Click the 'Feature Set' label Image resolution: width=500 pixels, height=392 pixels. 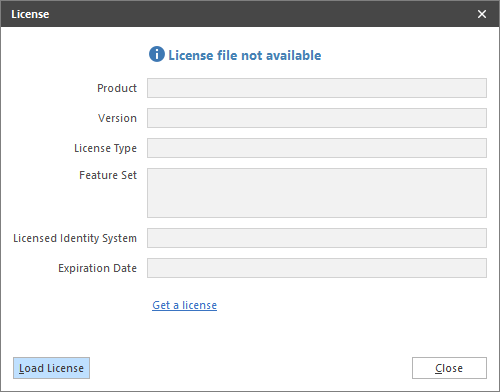click(x=108, y=175)
